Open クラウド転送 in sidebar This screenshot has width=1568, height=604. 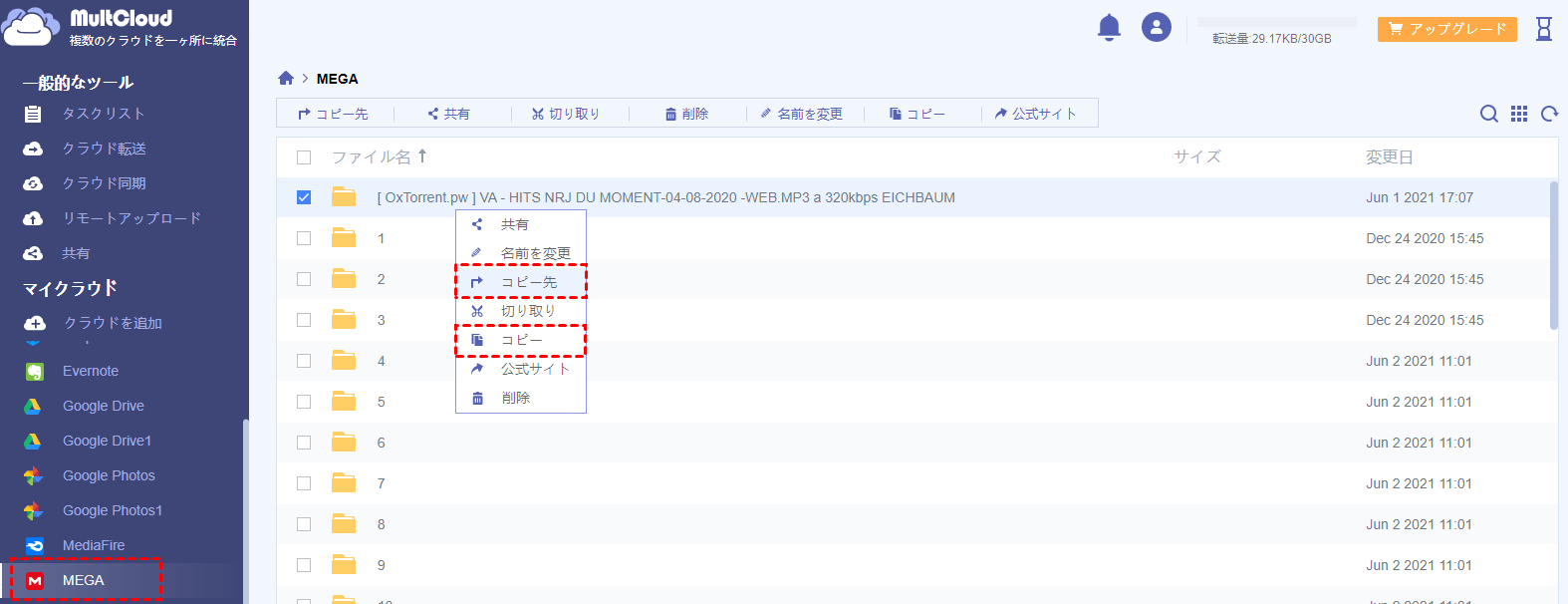[104, 149]
